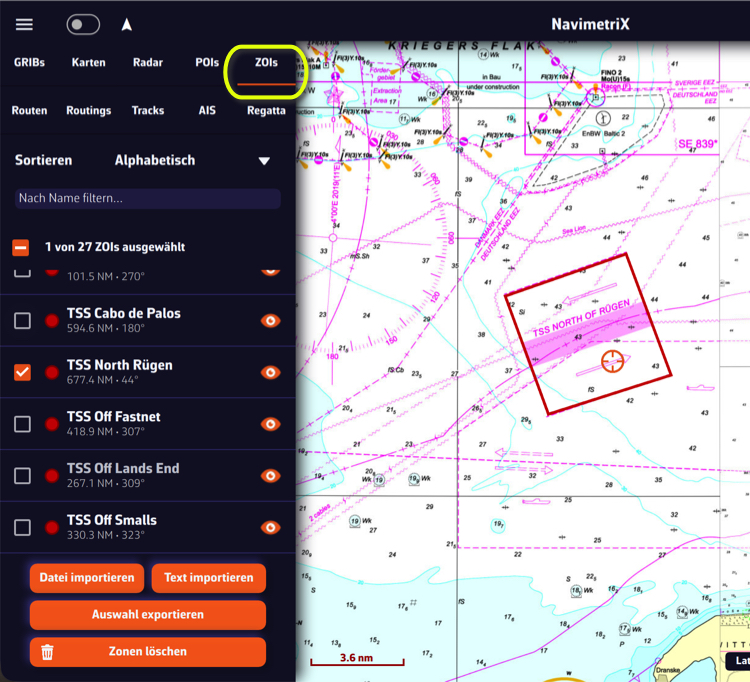
Task: Click the 'TSS NORTH OF RÜGEN' chart label
Action: pos(581,319)
